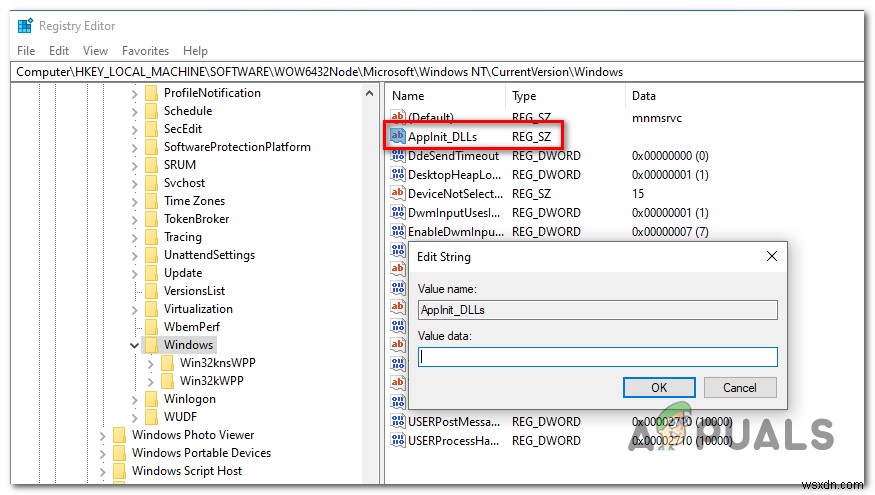
Task: Cancel the Edit String dialog
Action: click(x=740, y=387)
